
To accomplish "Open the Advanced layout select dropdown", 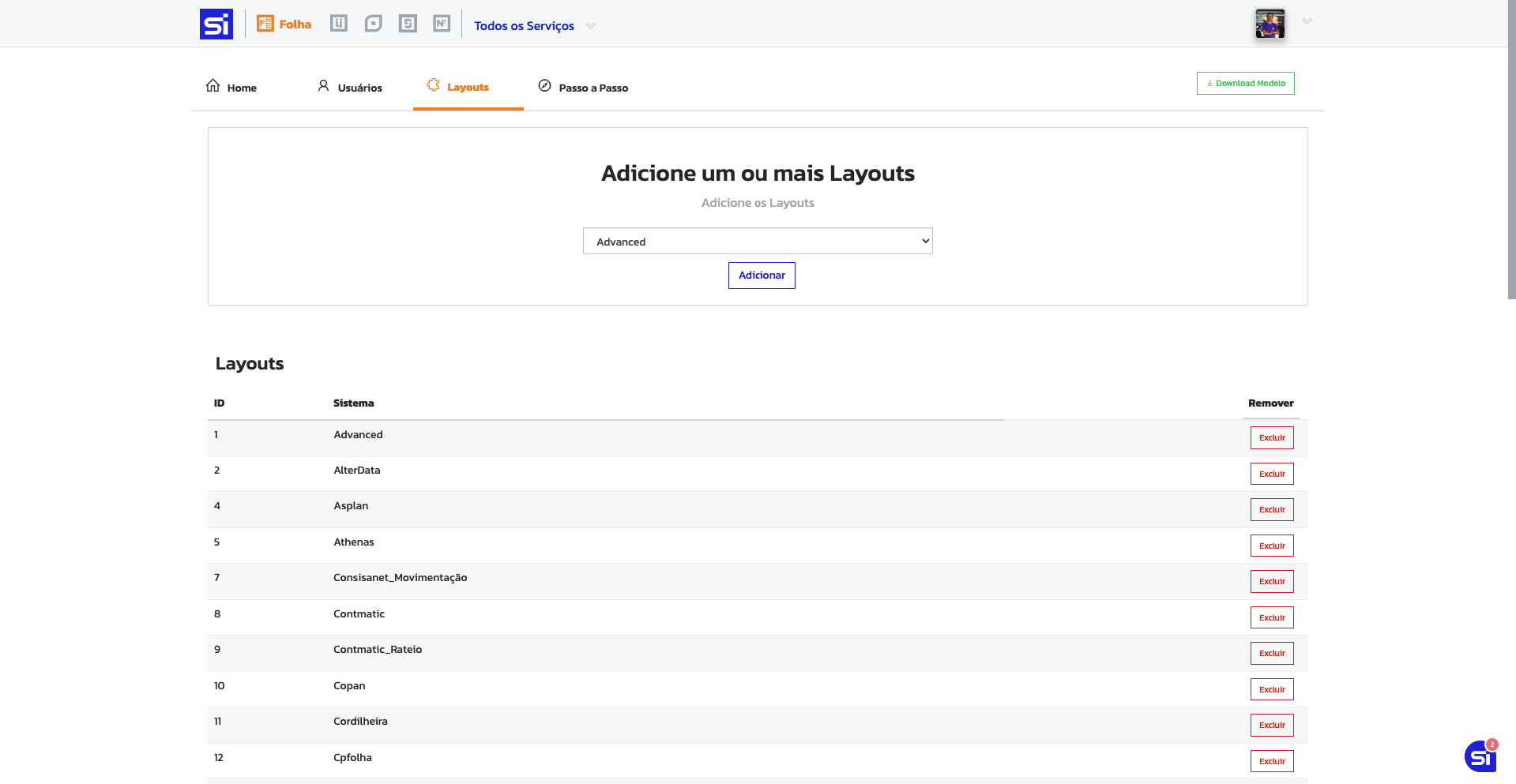I will click(758, 241).
